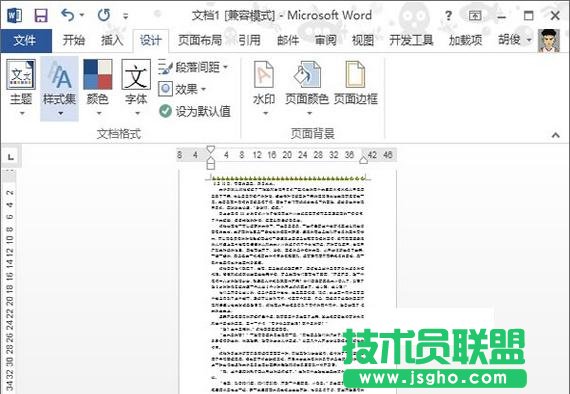Open the 邮件 (Mailings) tab
Screen dimensions: 570x394
288,40
